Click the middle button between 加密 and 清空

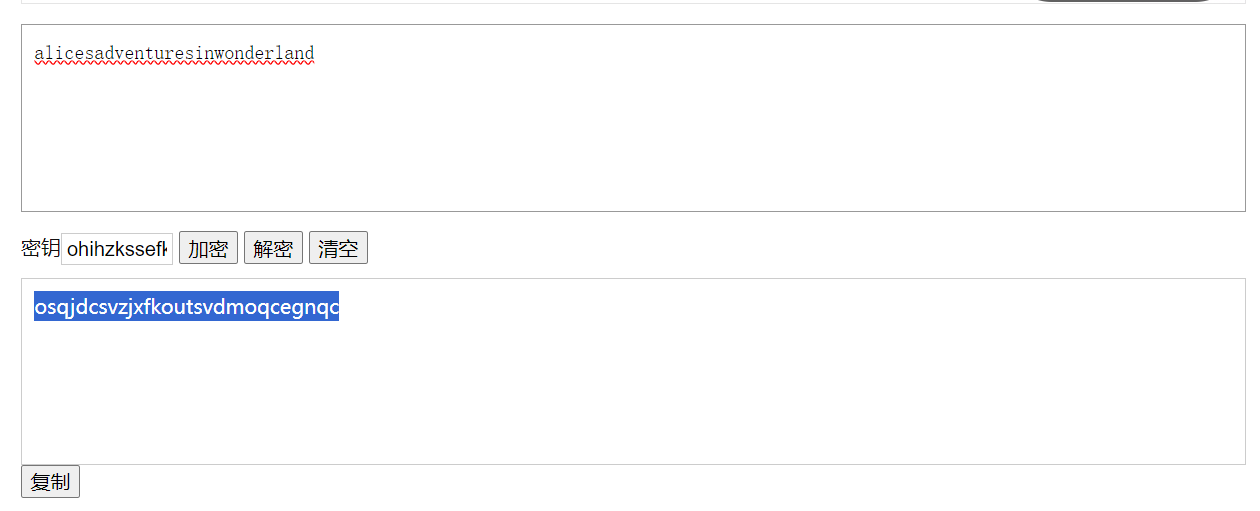coord(273,248)
